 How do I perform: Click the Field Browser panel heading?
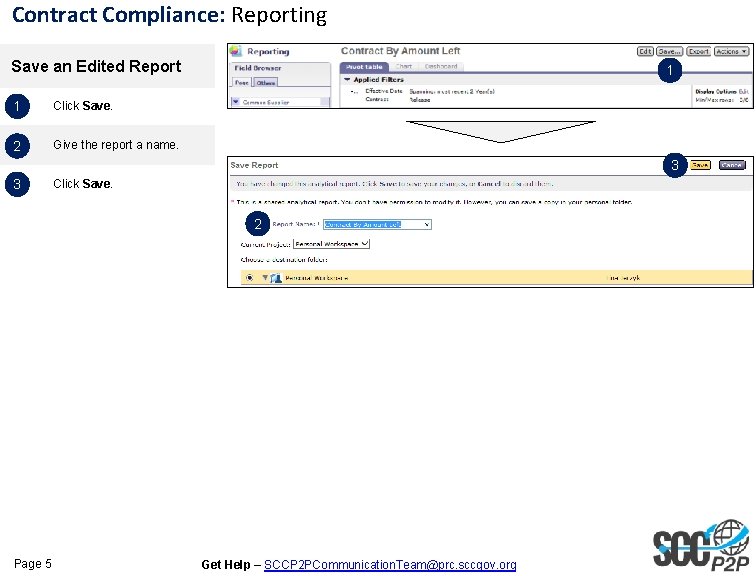pyautogui.click(x=257, y=68)
